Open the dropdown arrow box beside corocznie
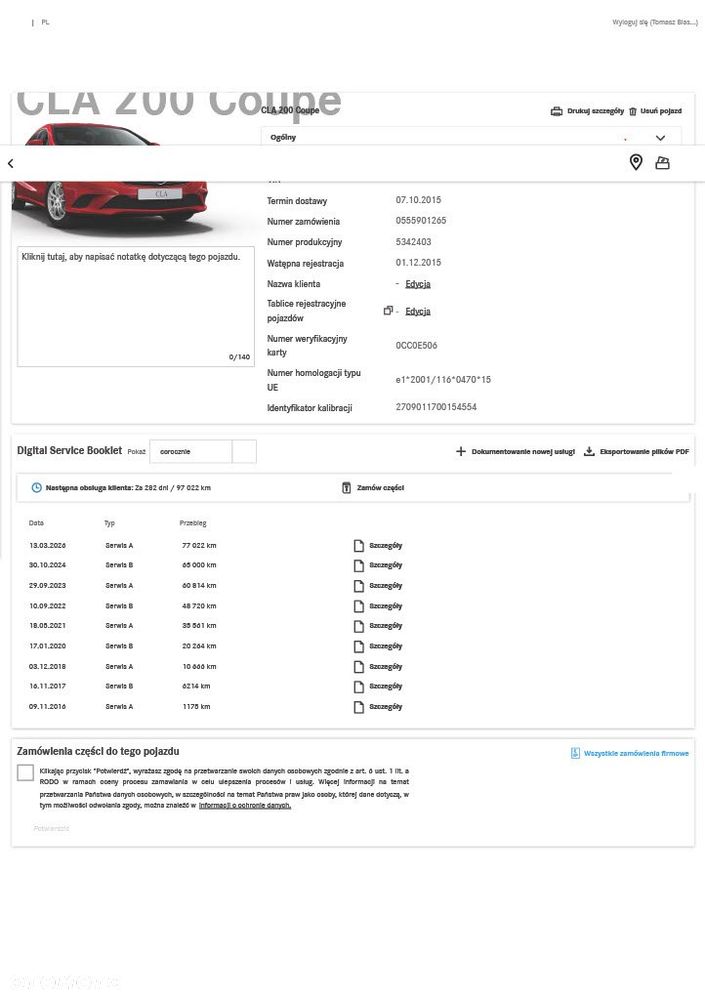The image size is (705, 1000). [244, 452]
